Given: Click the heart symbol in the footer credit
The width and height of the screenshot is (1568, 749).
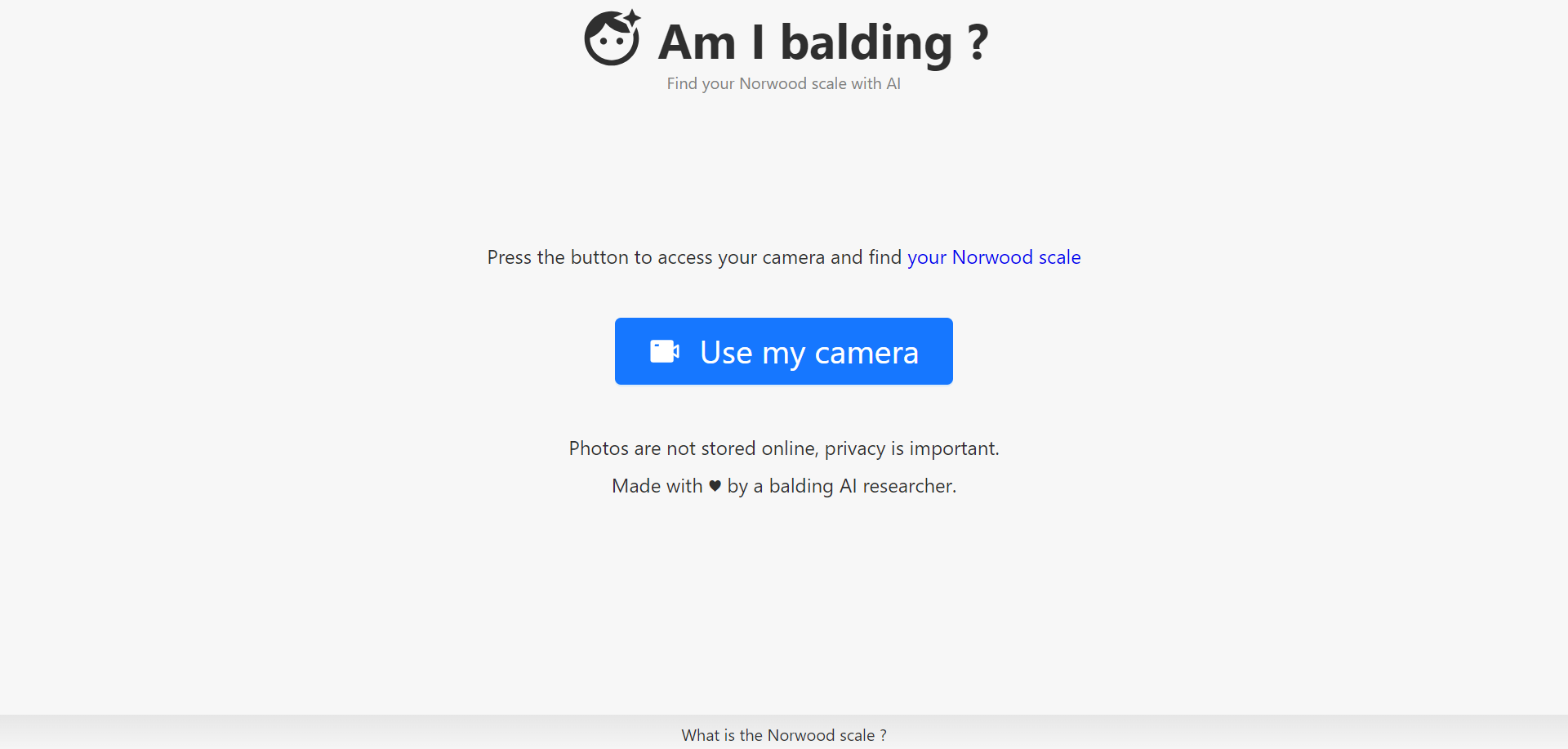Looking at the screenshot, I should pos(715,486).
